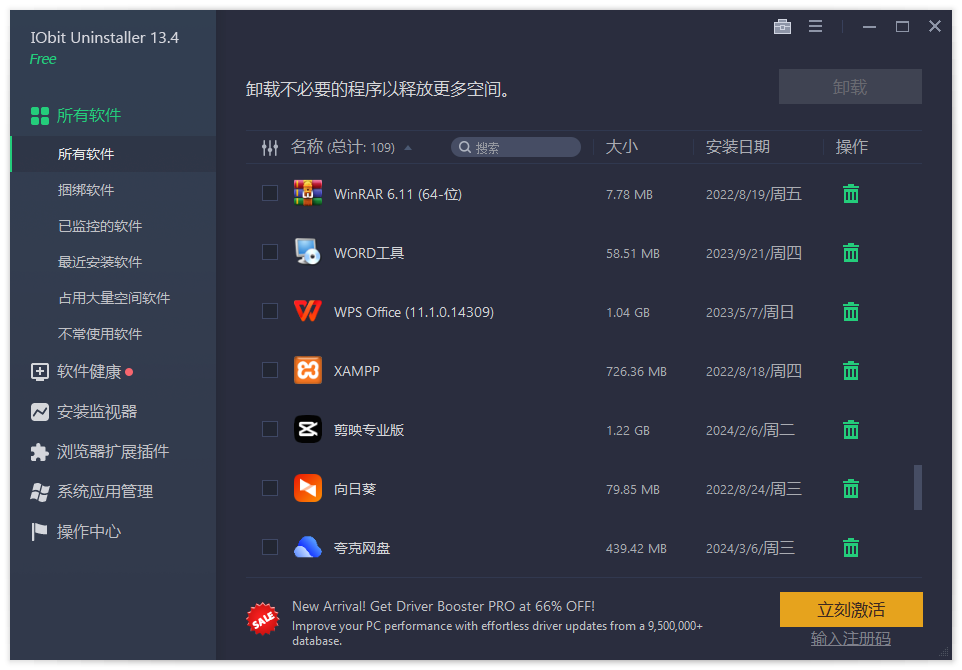The height and width of the screenshot is (670, 962).
Task: Click the yellow 立刻激活 button
Action: pos(851,609)
